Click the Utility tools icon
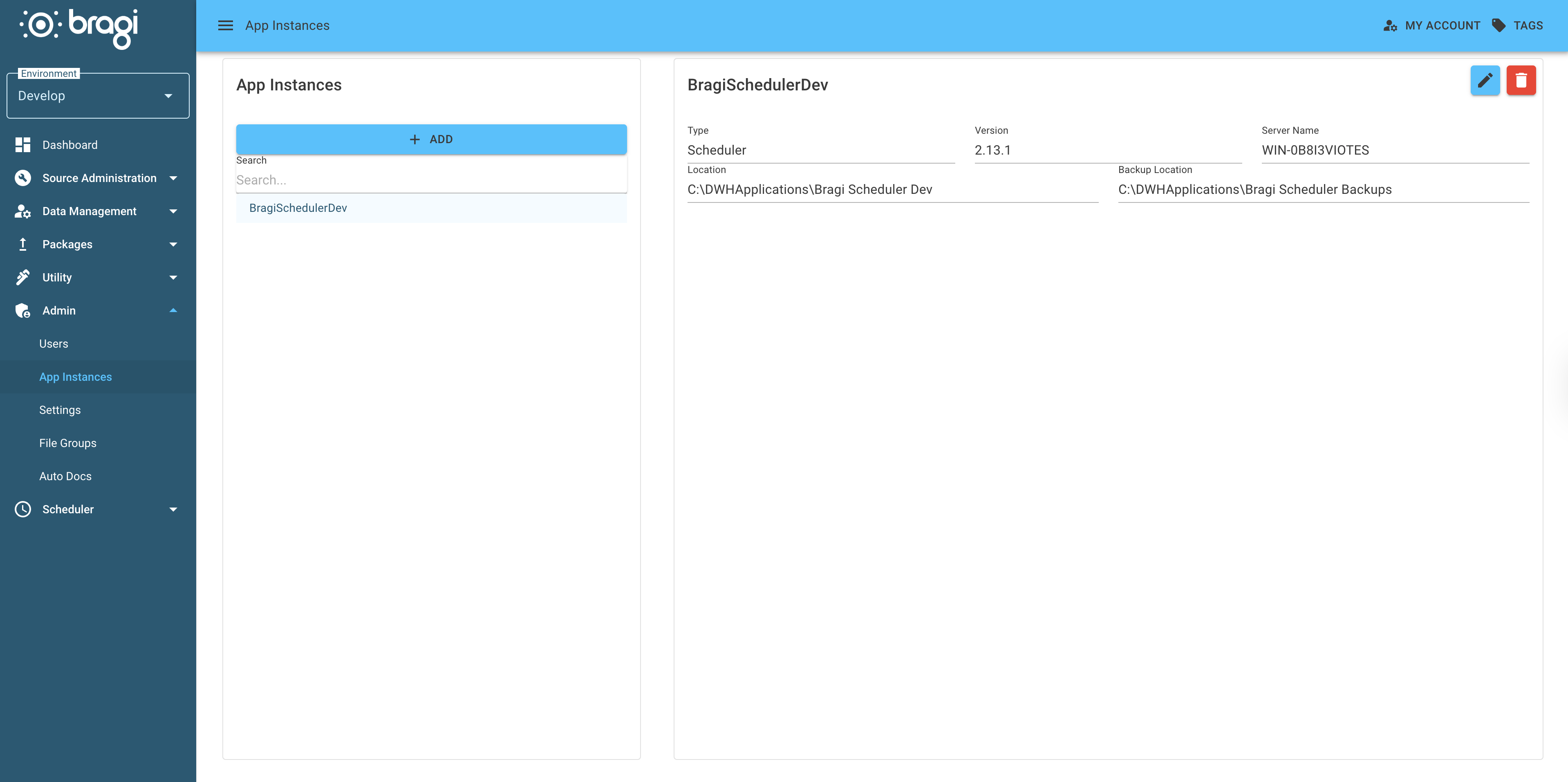1568x782 pixels. click(22, 277)
